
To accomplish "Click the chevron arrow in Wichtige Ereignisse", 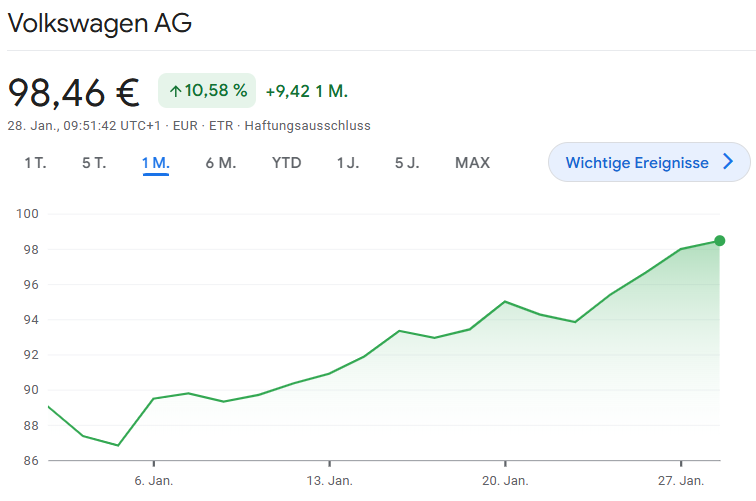I will [728, 162].
